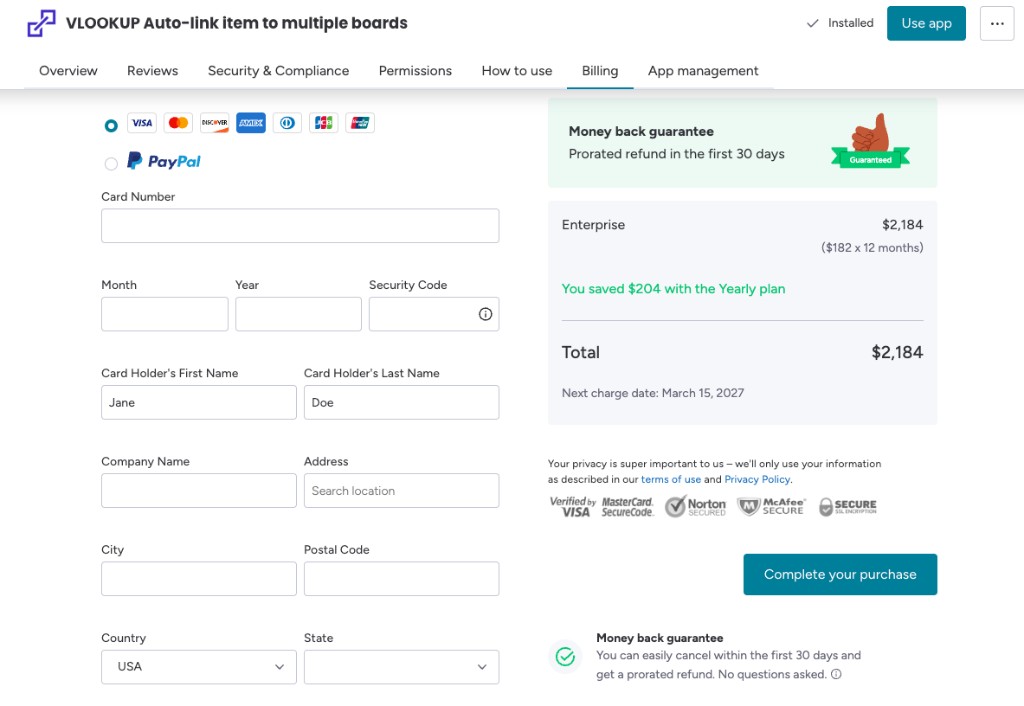Open the Security & Compliance tab
Image resolution: width=1024 pixels, height=706 pixels.
coord(278,71)
